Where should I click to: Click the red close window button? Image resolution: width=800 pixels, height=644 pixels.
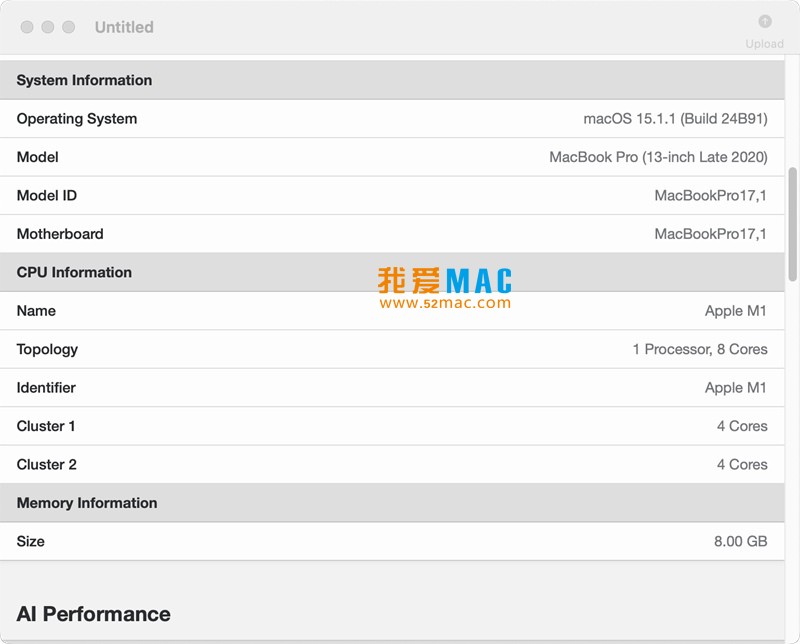pyautogui.click(x=27, y=27)
